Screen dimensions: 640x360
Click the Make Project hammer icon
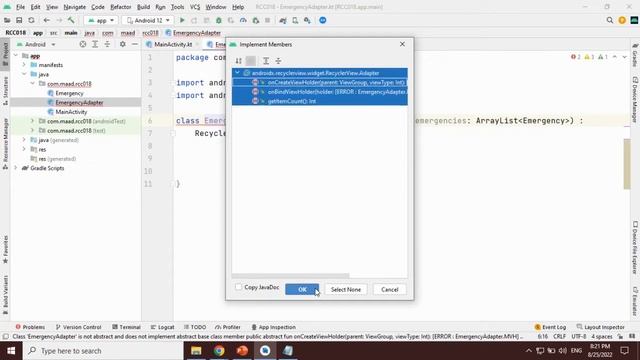pos(71,20)
